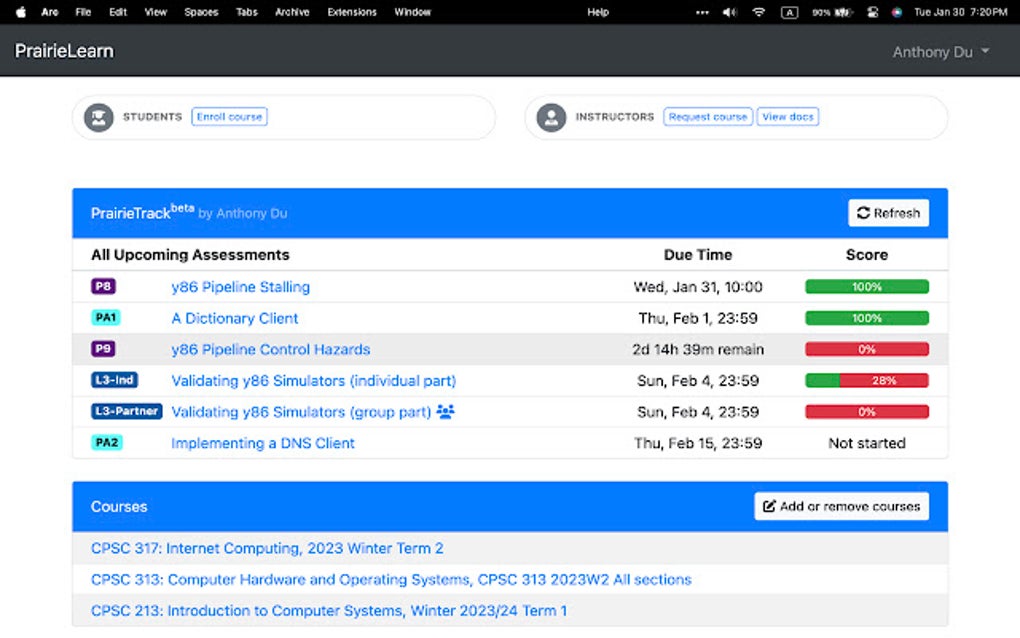This screenshot has width=1020, height=638.
Task: Open the keyboard input source selector
Action: point(790,12)
